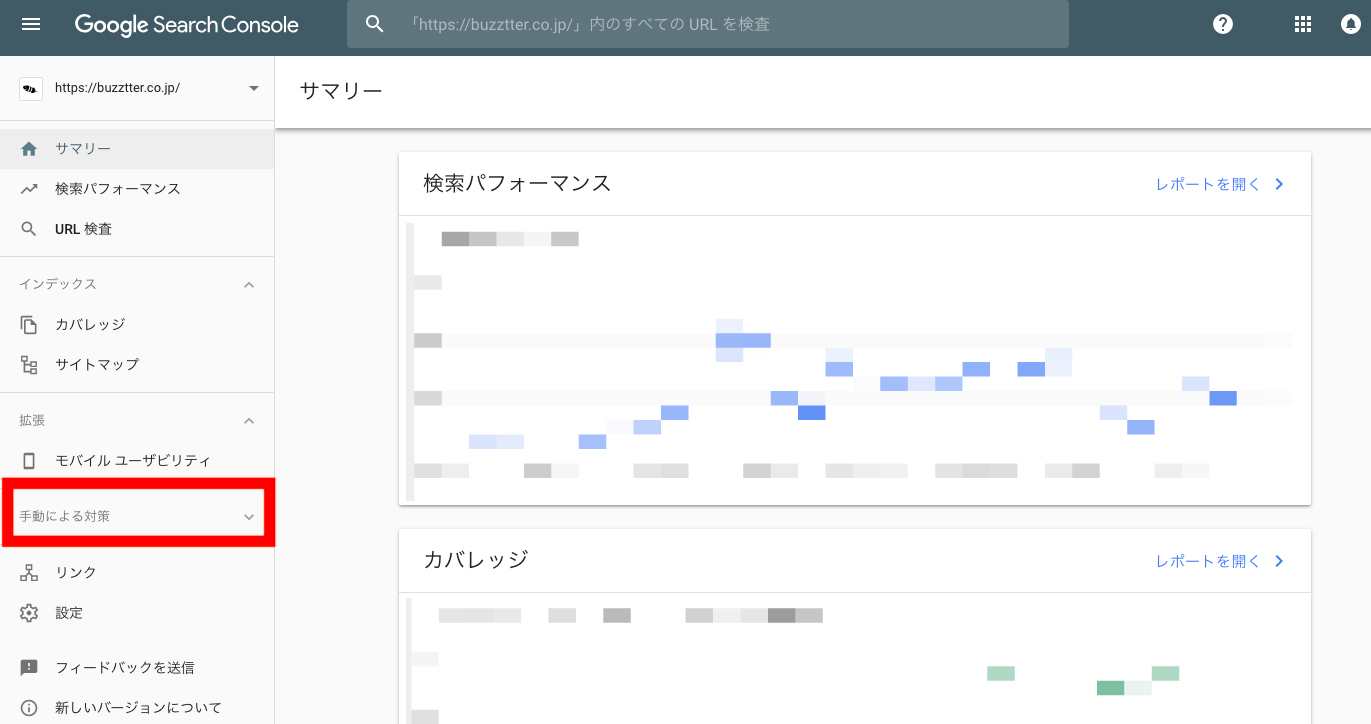Click the pages icon beside カバレッジ
Viewport: 1371px width, 724px height.
click(29, 325)
